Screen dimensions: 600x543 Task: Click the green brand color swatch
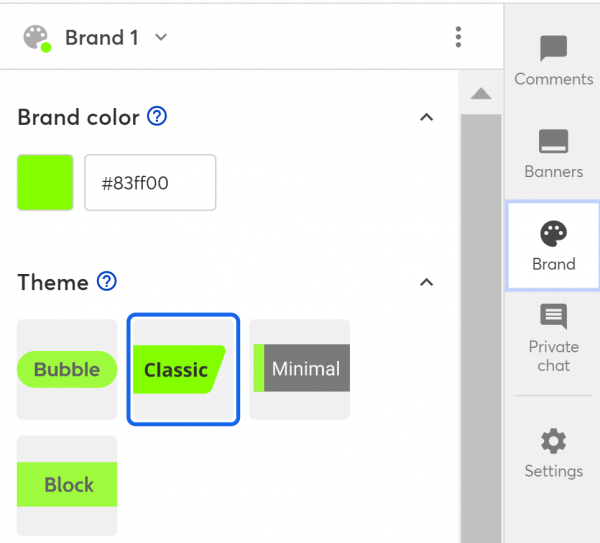point(45,183)
